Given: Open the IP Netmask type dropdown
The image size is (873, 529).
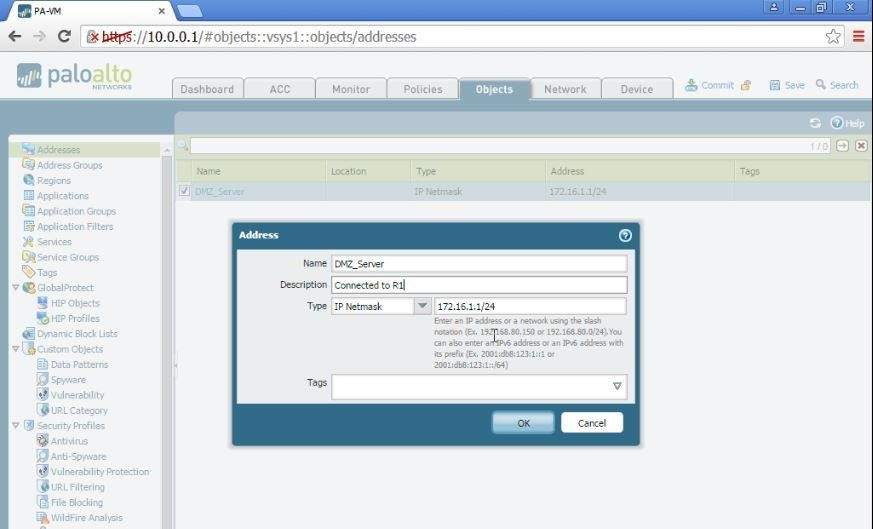Looking at the screenshot, I should (x=422, y=306).
